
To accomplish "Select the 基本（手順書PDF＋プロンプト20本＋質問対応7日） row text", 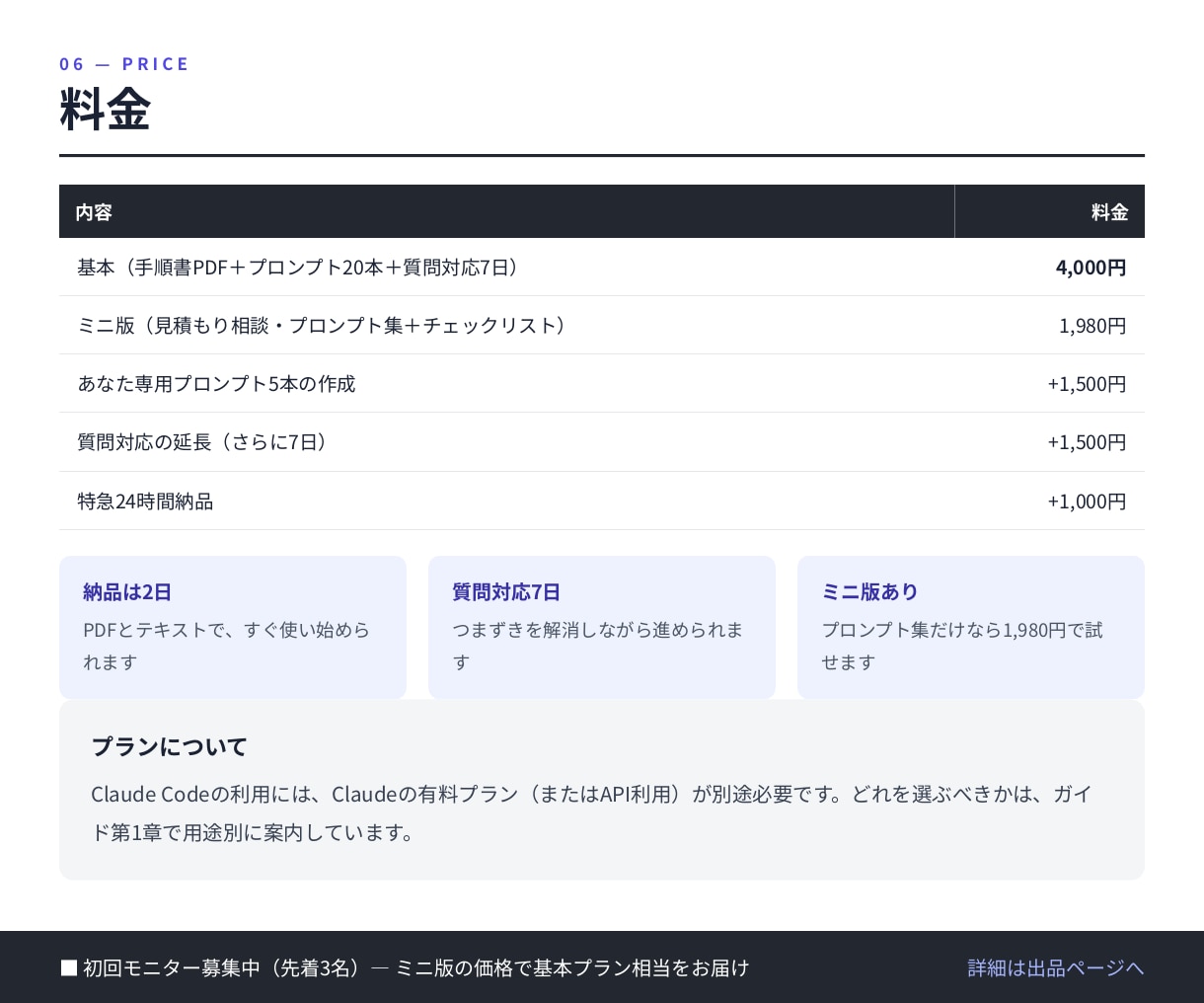I will (299, 268).
